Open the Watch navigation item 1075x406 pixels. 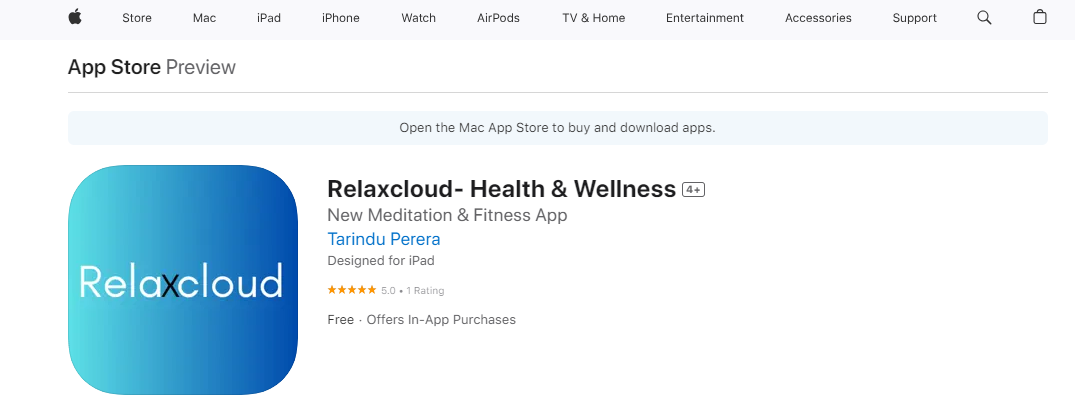pos(418,18)
